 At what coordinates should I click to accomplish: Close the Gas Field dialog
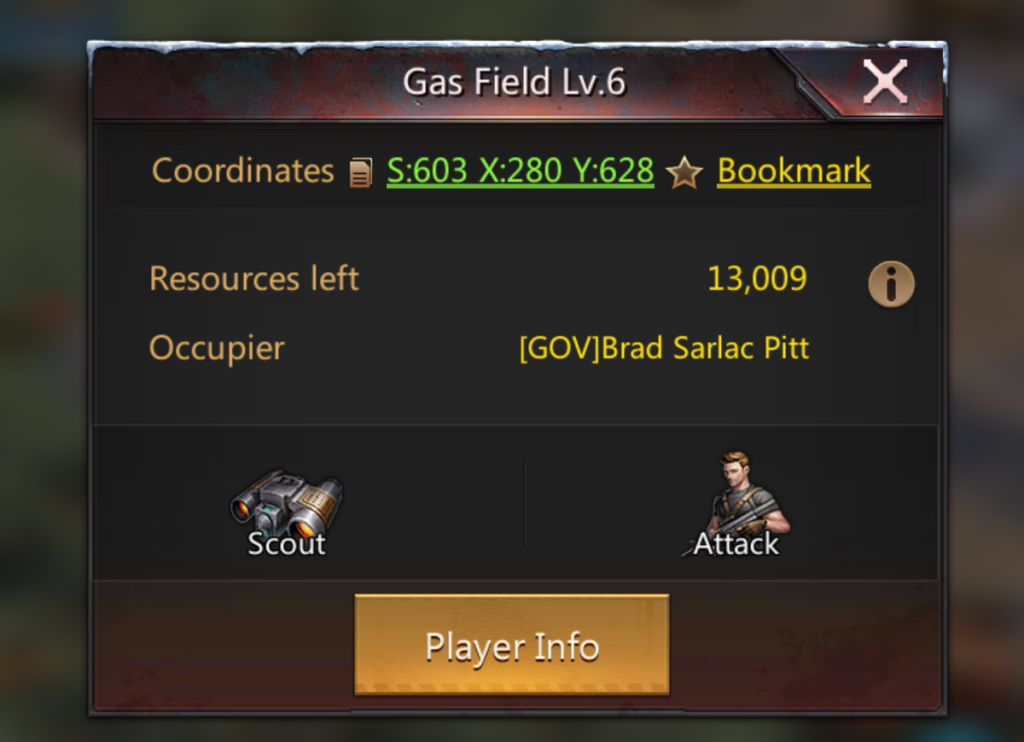[x=885, y=82]
